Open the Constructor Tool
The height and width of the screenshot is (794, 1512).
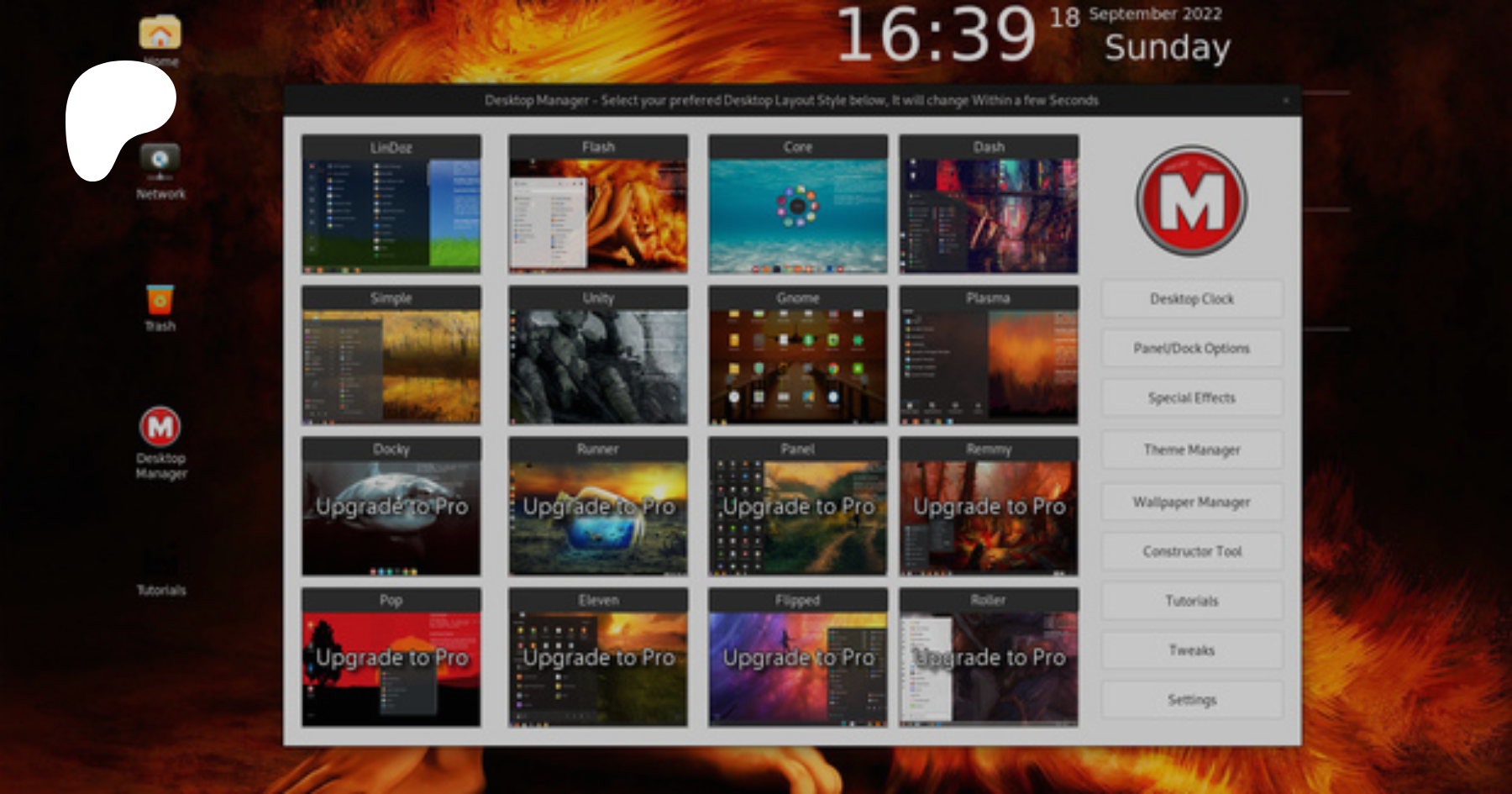click(x=1191, y=552)
